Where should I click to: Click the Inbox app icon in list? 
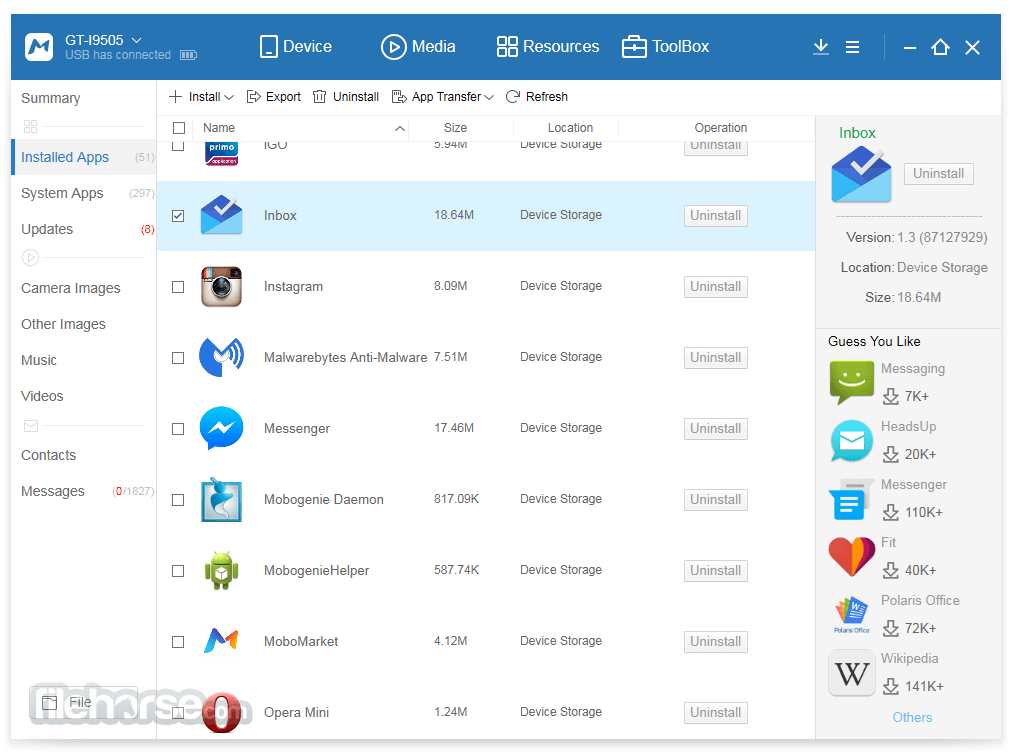tap(222, 215)
